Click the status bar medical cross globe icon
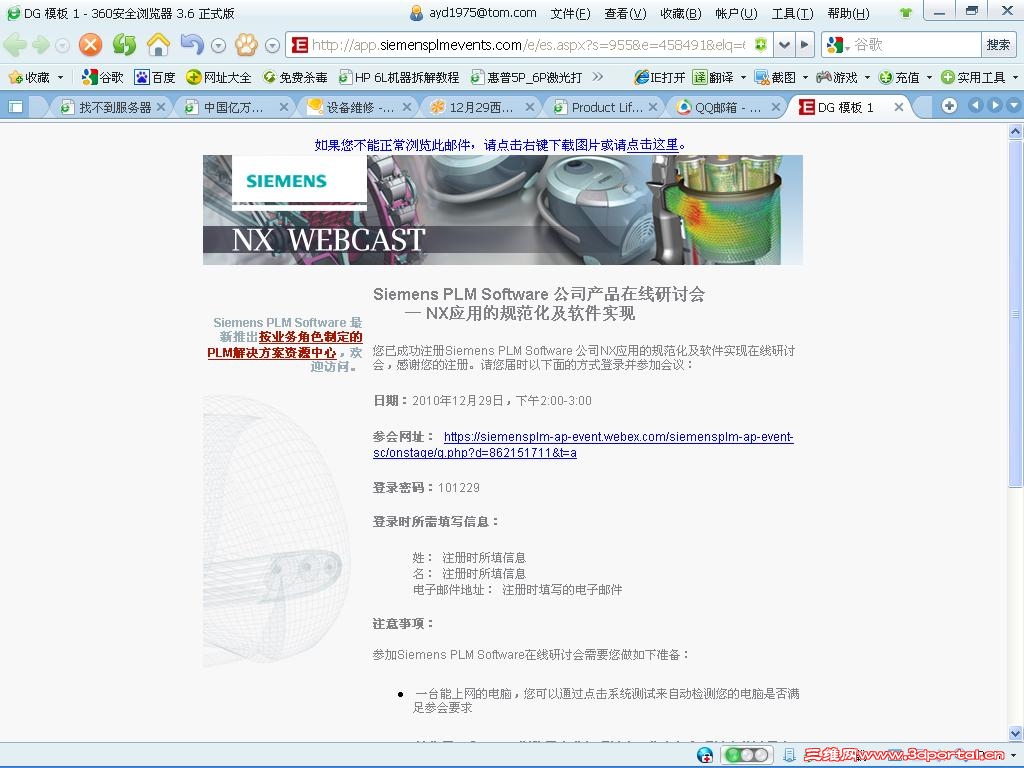1024x768 pixels. (x=705, y=755)
